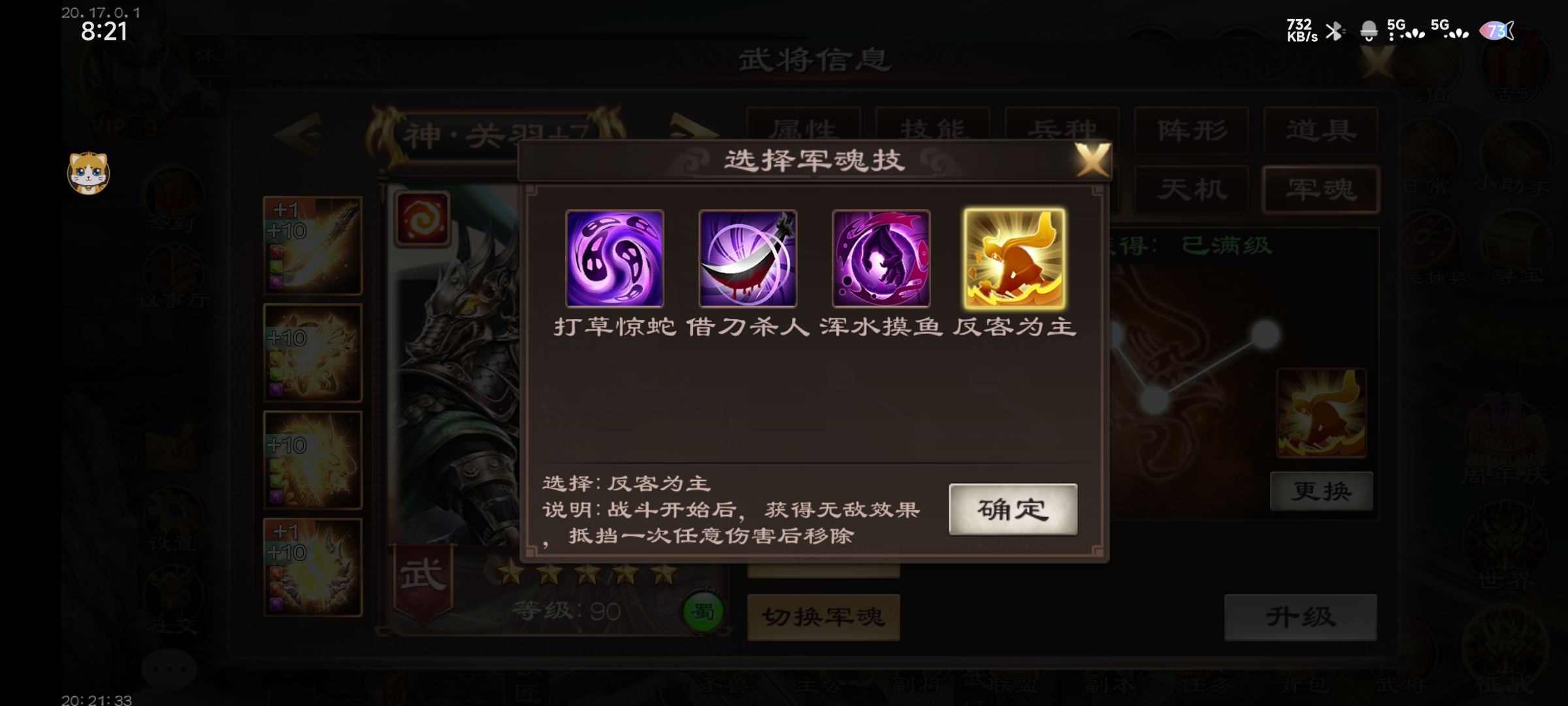The height and width of the screenshot is (706, 1568).
Task: Select the golden 反客为主 skill icon
Action: pos(1015,258)
